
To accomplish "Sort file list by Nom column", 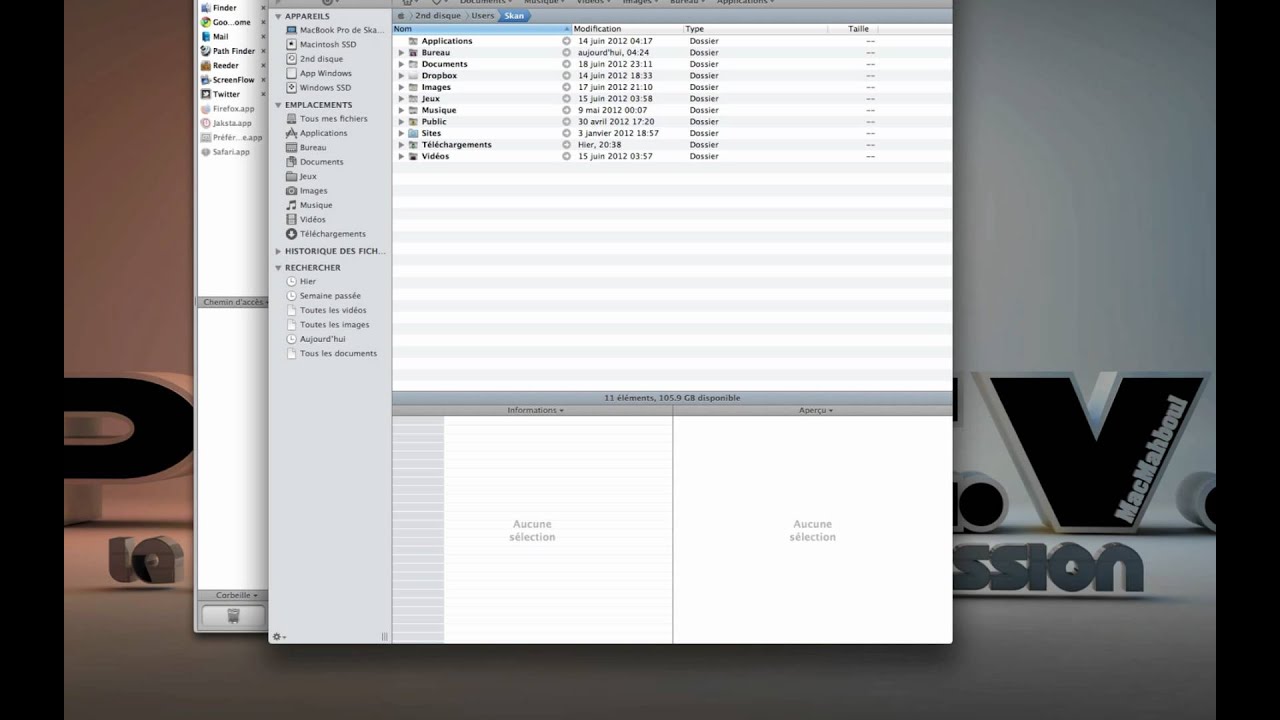I will pyautogui.click(x=481, y=29).
